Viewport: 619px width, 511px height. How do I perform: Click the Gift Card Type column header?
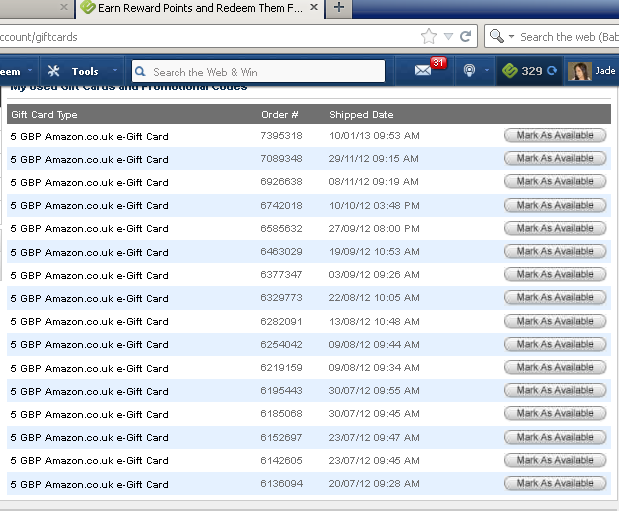point(44,115)
